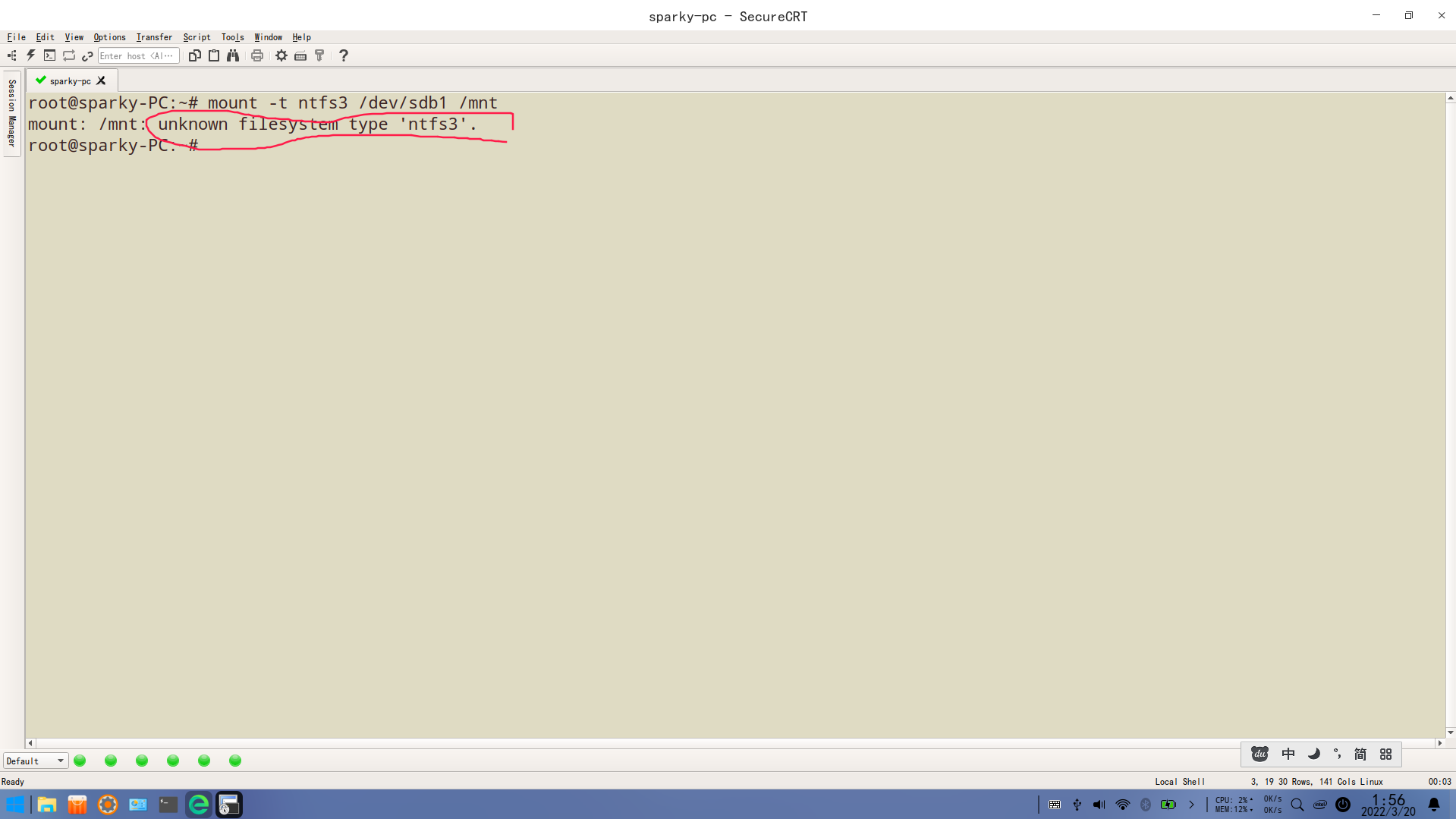Open Find using the binoculars icon
The width and height of the screenshot is (1456, 819).
[233, 55]
